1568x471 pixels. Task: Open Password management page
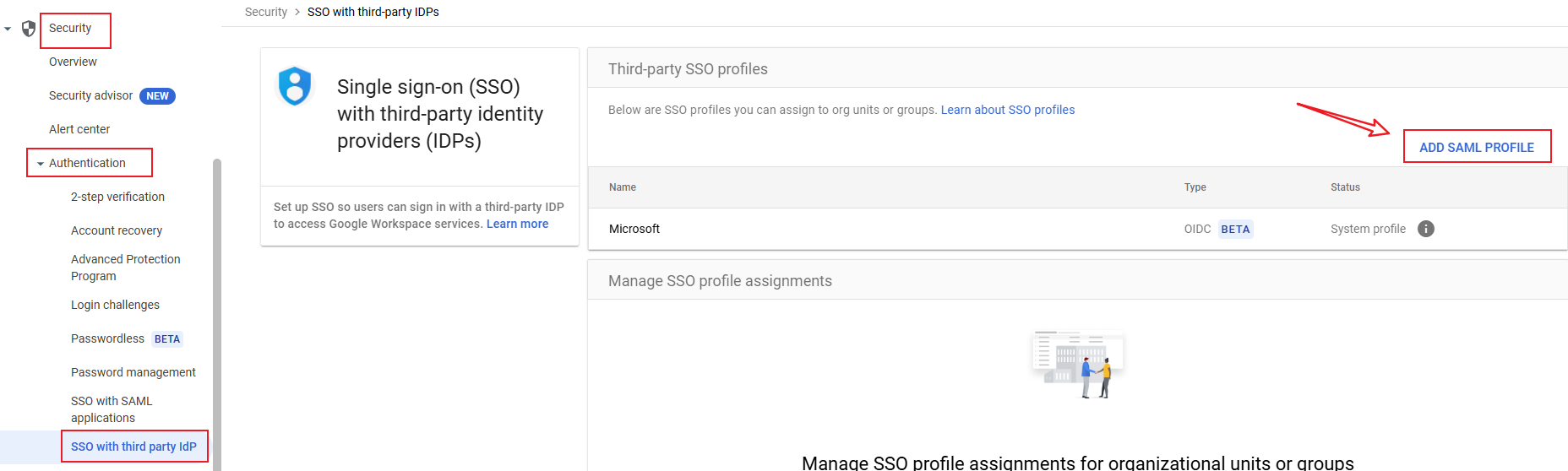pyautogui.click(x=133, y=372)
